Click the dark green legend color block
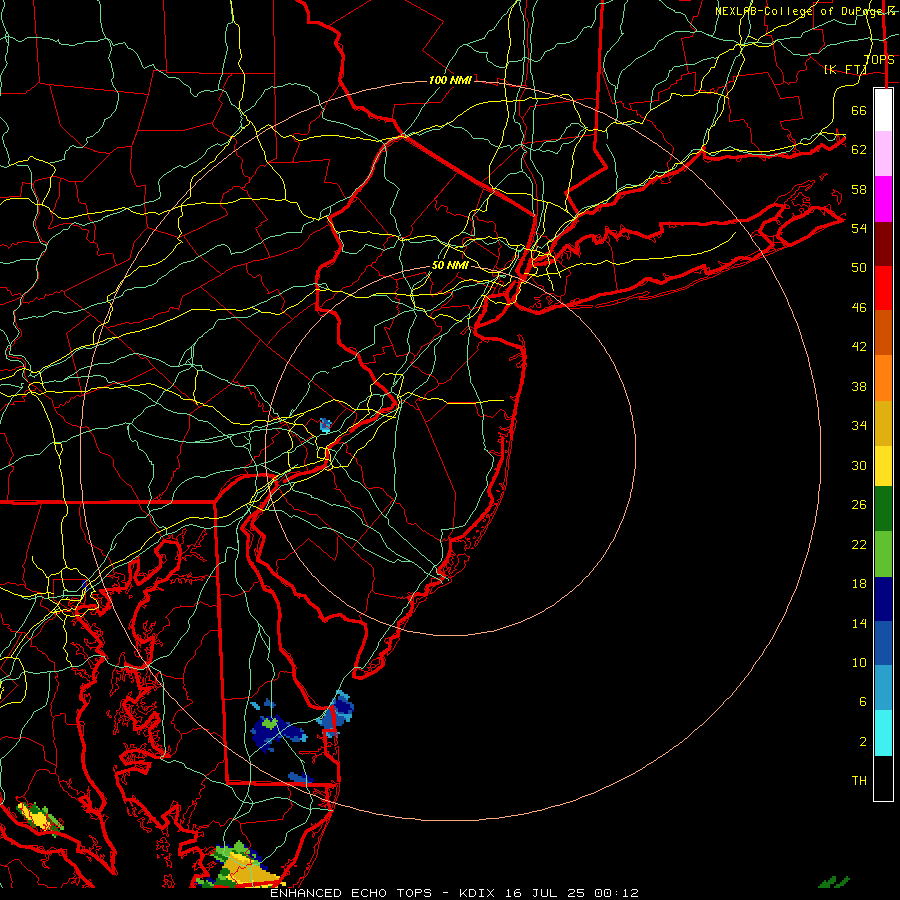The width and height of the screenshot is (900, 900). [883, 509]
